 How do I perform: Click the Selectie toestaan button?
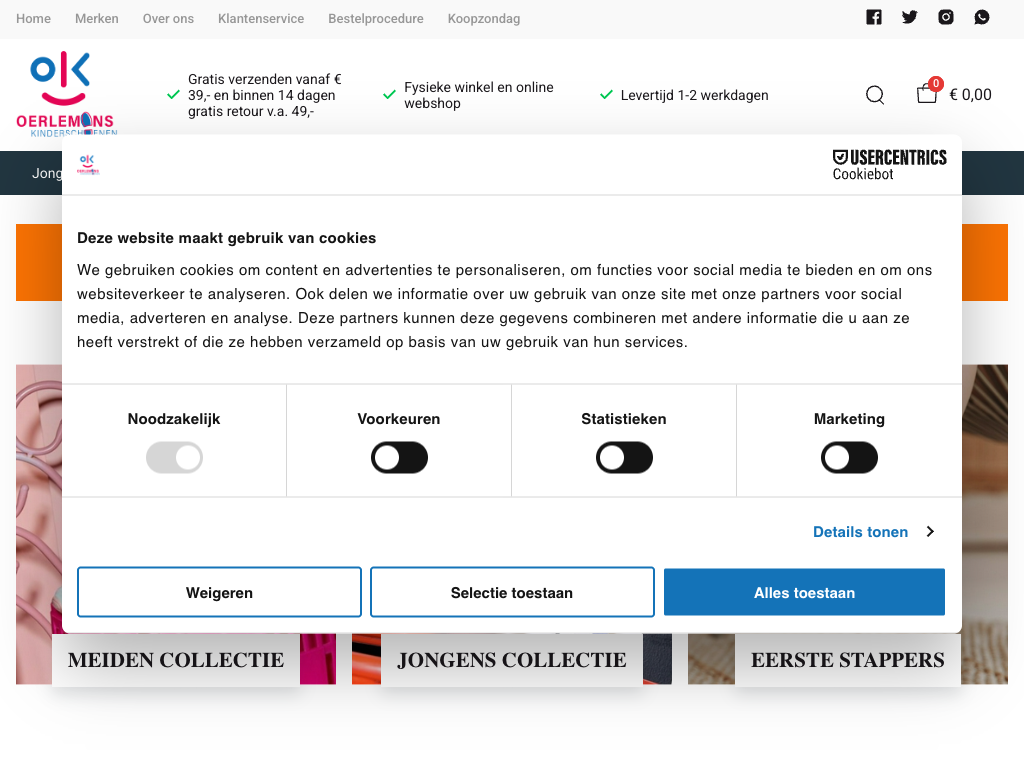click(512, 592)
